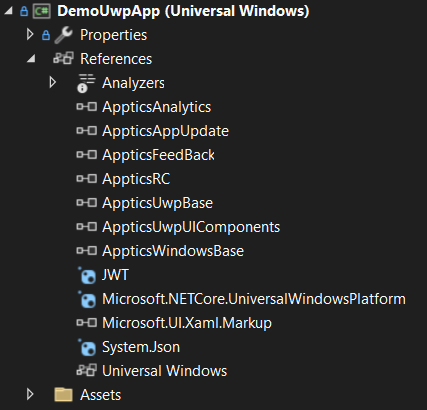Select the AppticsAppUpdate reference
Image resolution: width=427 pixels, height=410 pixels.
[165, 131]
